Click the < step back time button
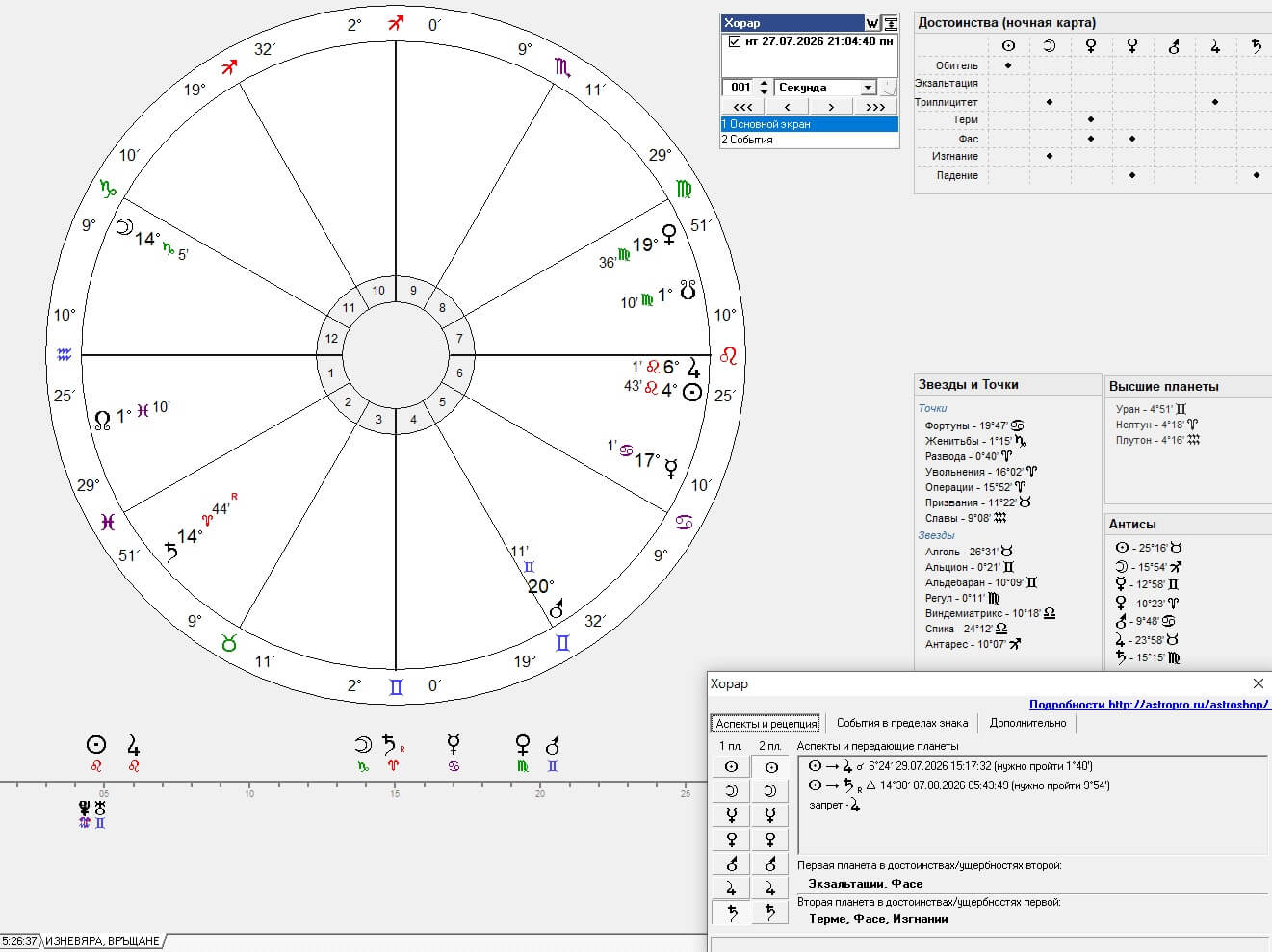This screenshot has width=1272, height=952. tap(788, 107)
